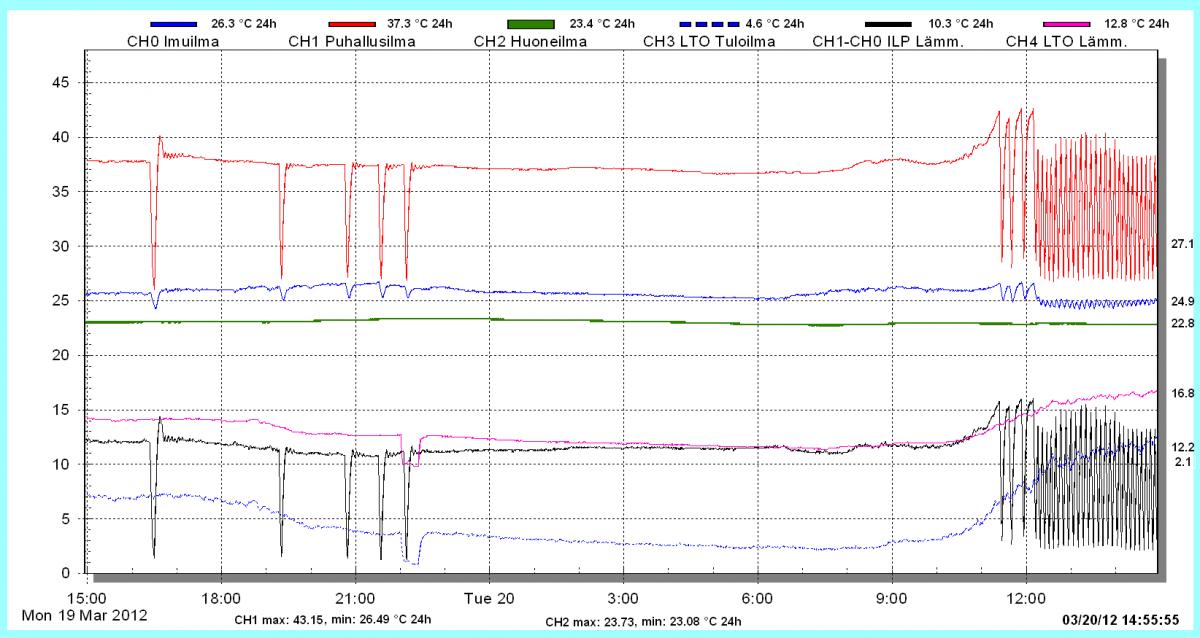Select the CH2 max/min statistics text
Screen dimensions: 1200x638
click(x=643, y=621)
